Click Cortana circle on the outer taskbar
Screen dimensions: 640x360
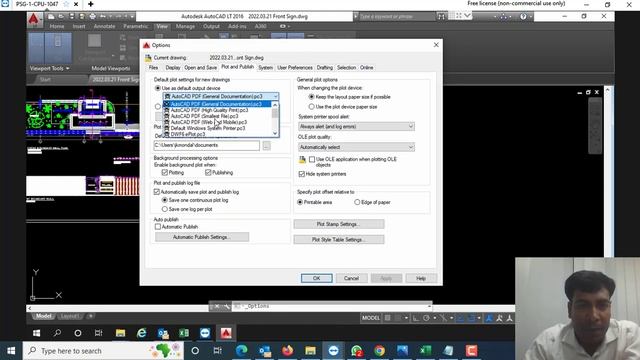[x=195, y=351]
